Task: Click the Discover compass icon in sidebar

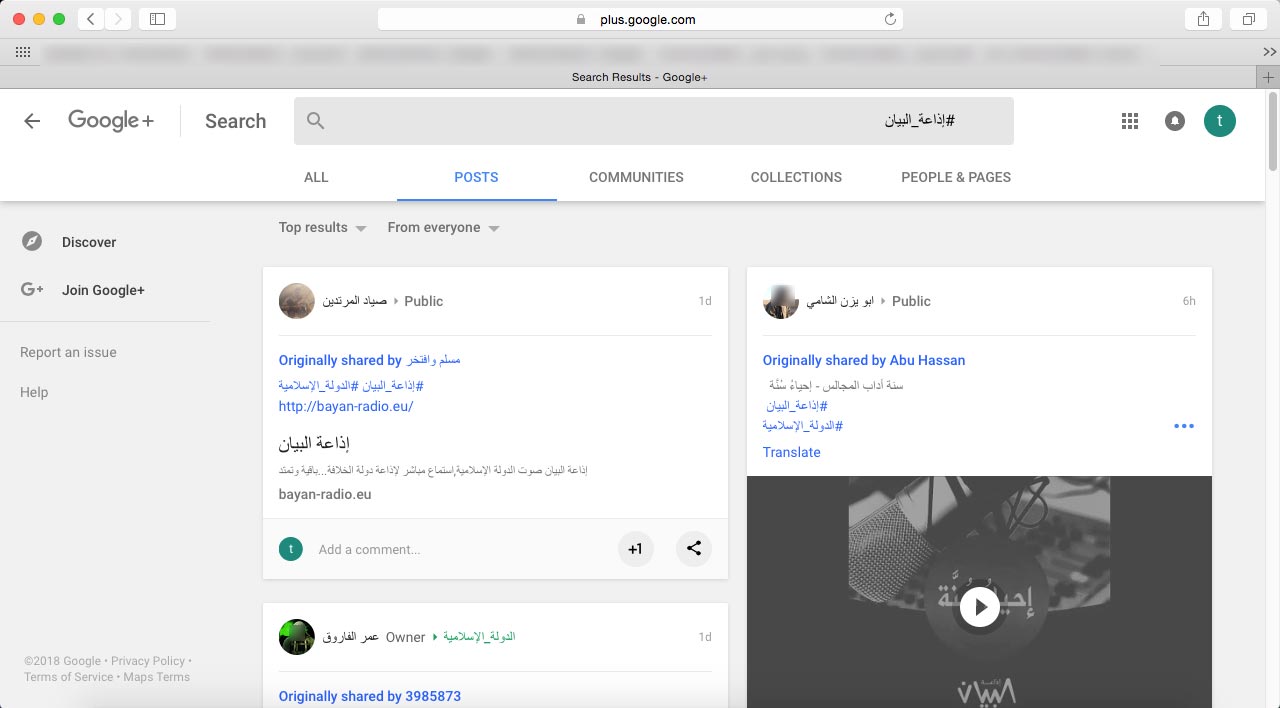Action: click(32, 242)
